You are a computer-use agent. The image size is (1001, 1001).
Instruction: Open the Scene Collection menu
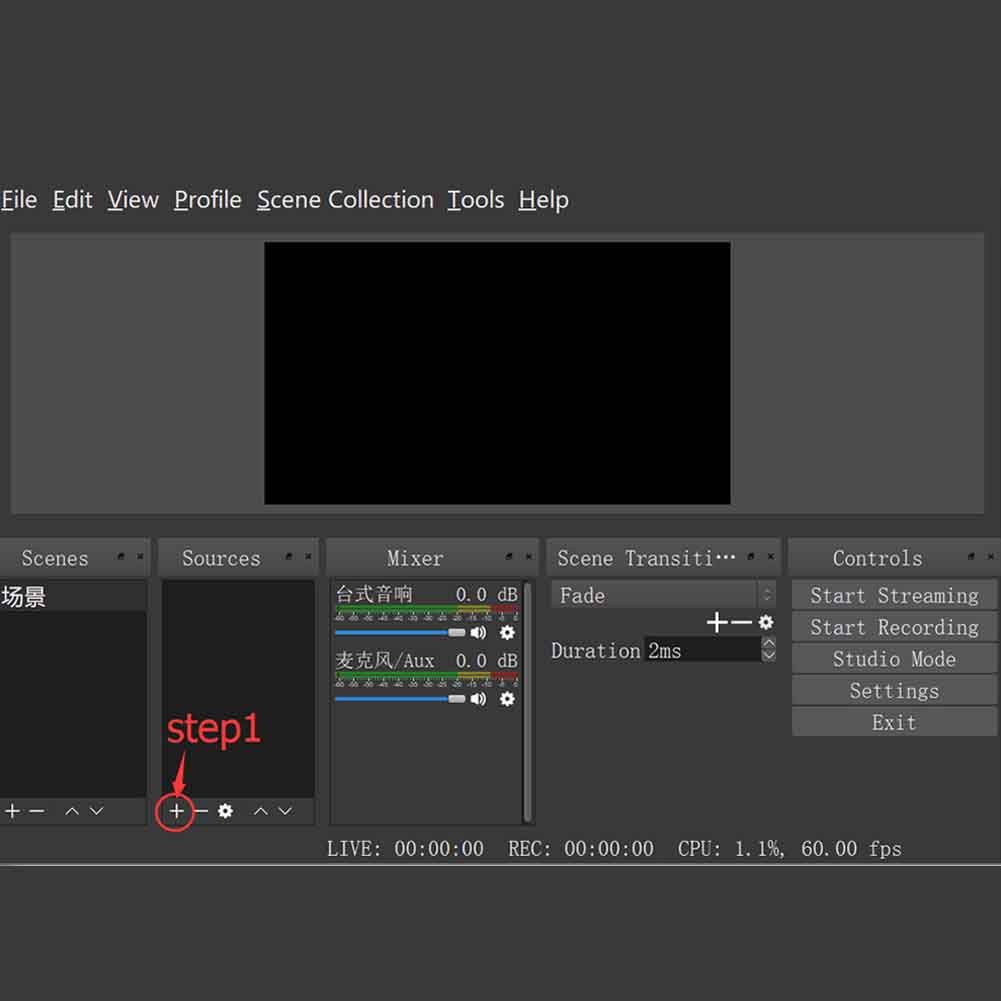coord(345,200)
